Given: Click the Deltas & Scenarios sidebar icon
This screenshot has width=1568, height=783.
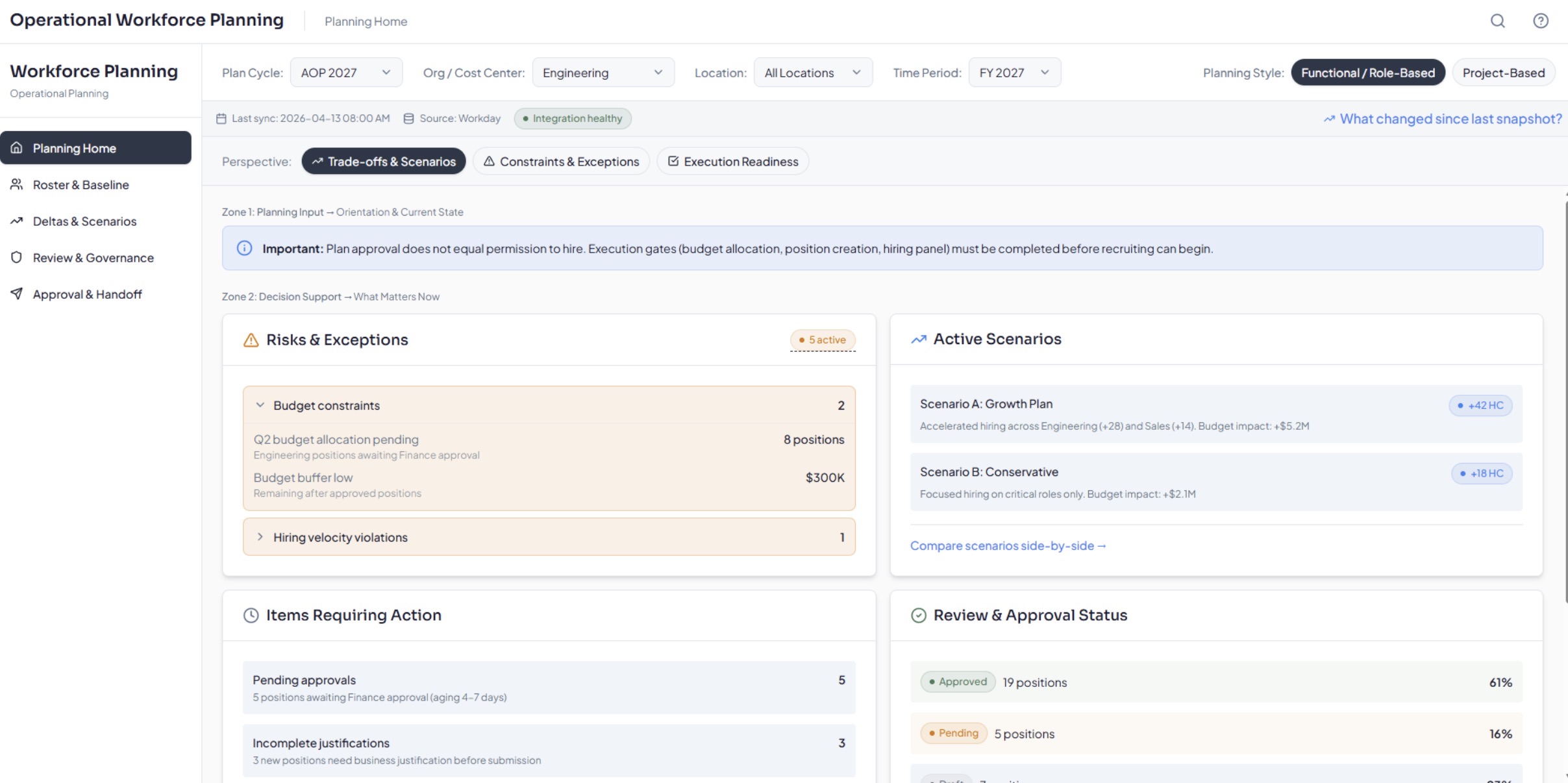Looking at the screenshot, I should [17, 221].
